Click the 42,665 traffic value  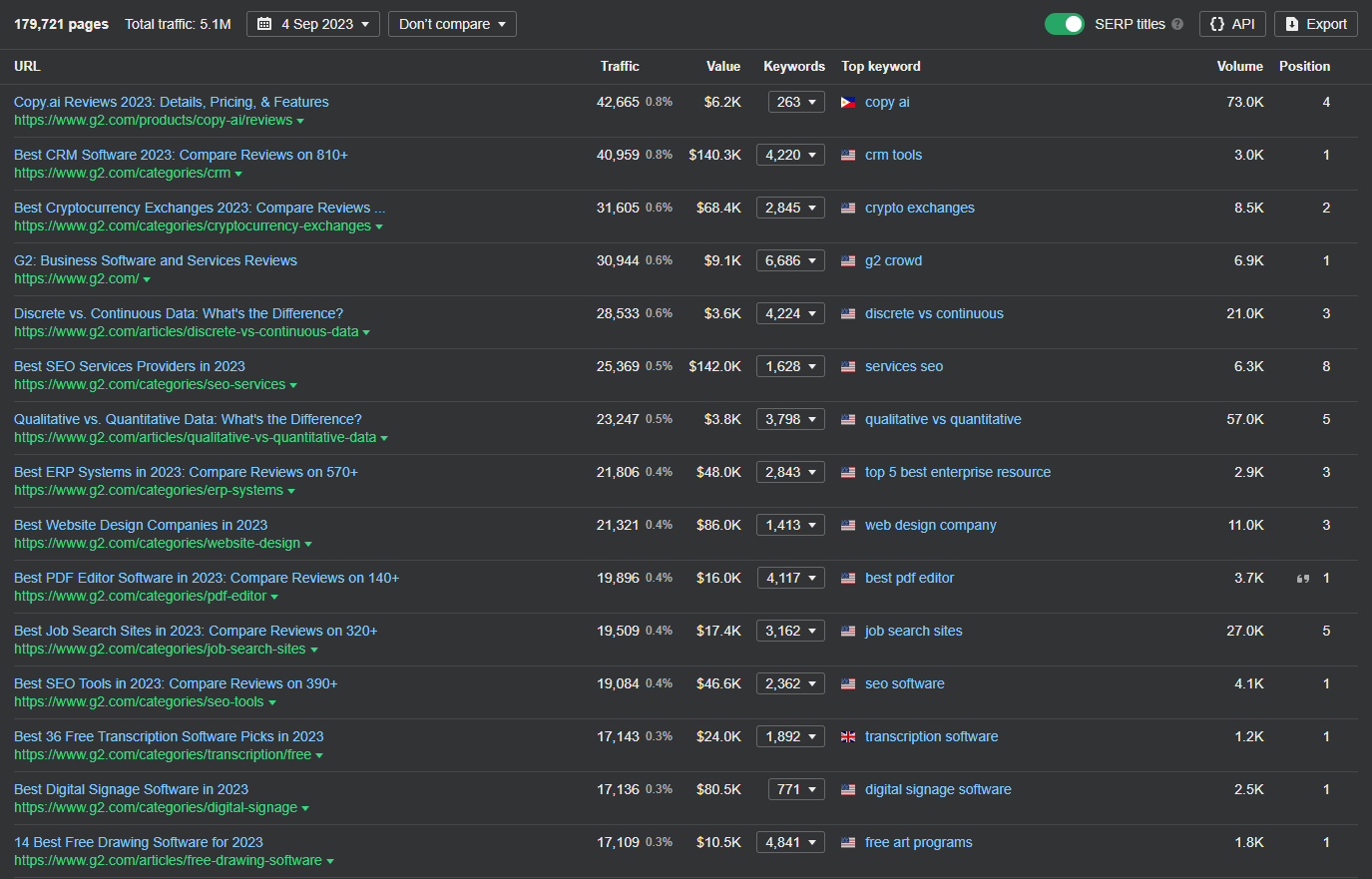(618, 102)
